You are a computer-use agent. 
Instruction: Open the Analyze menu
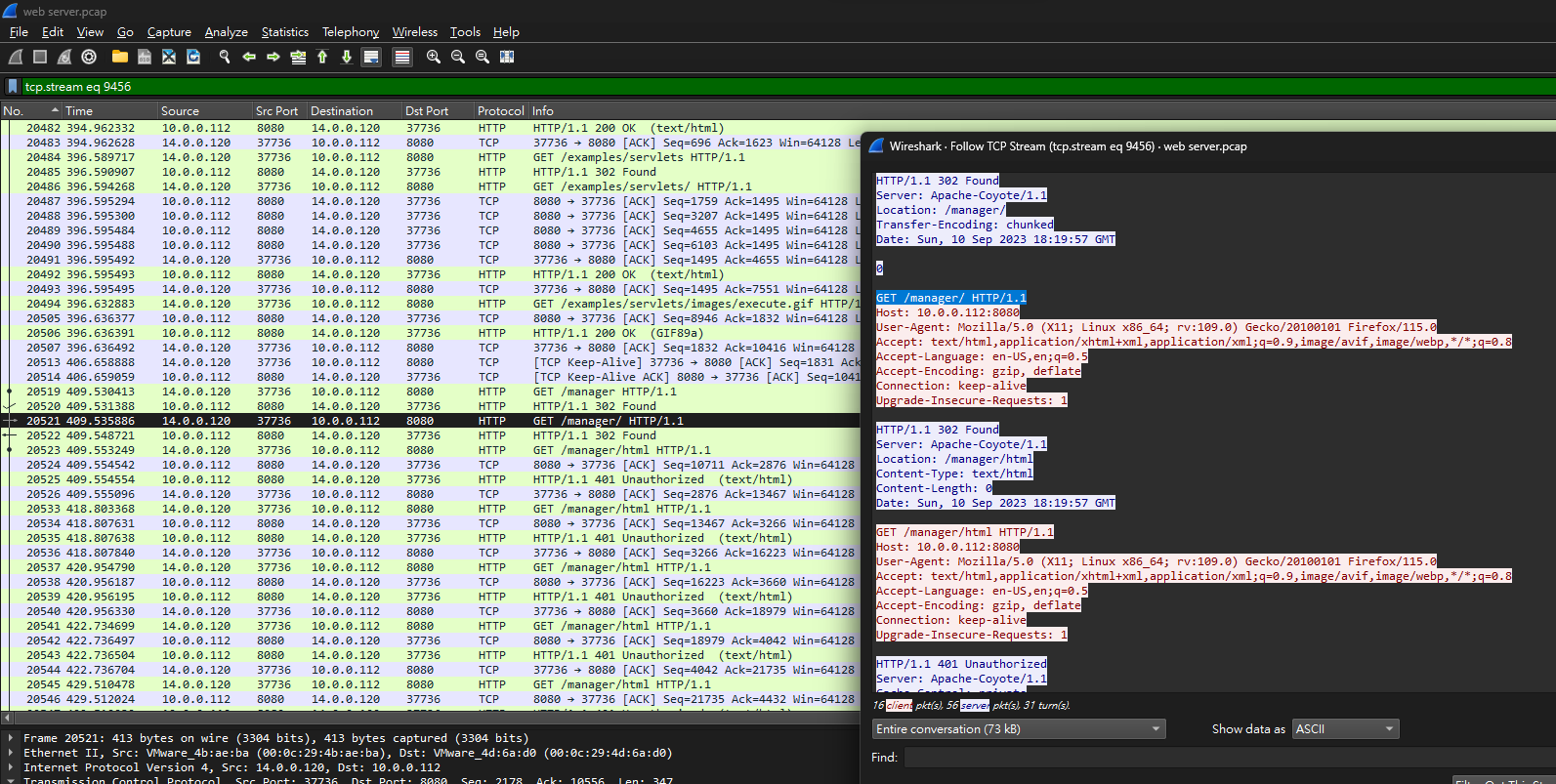pos(226,32)
